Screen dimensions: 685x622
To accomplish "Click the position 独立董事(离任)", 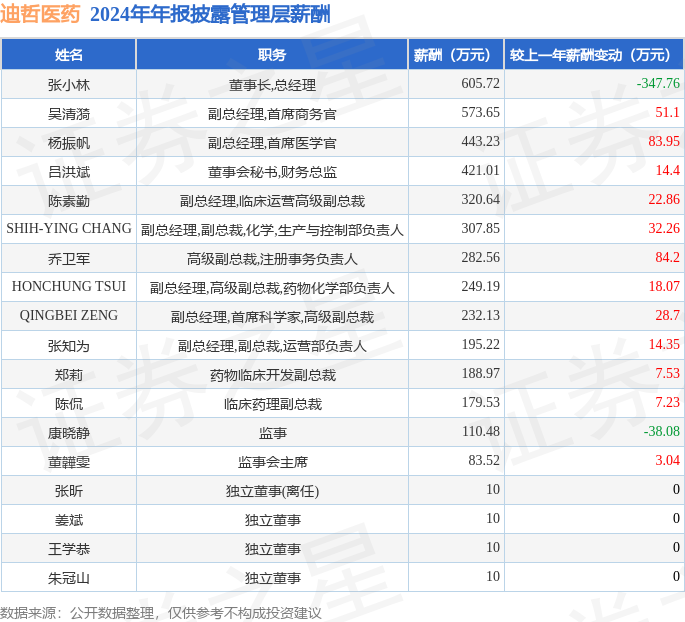I will (273, 491).
